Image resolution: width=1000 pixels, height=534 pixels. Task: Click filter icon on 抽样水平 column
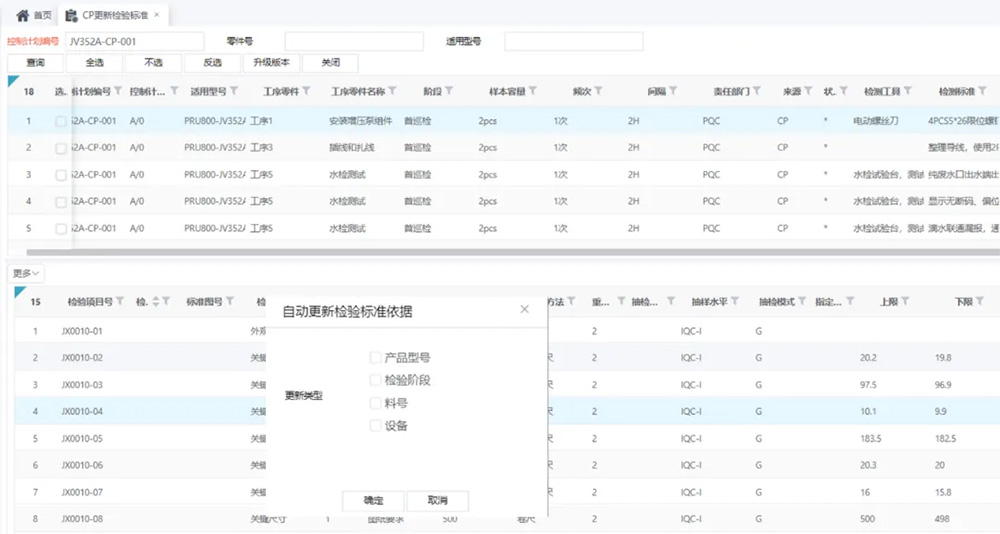(735, 301)
